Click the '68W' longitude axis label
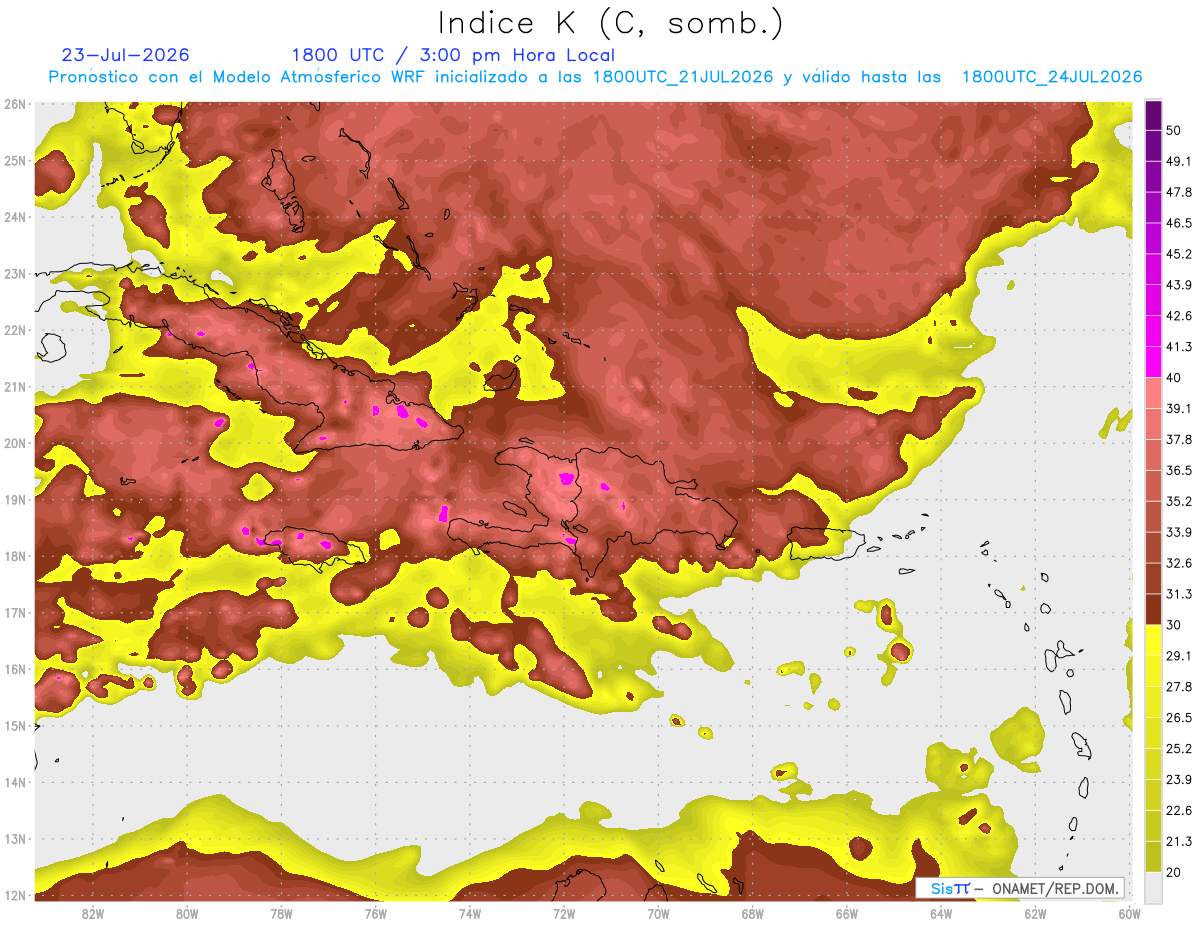This screenshot has width=1200, height=927. pyautogui.click(x=752, y=913)
